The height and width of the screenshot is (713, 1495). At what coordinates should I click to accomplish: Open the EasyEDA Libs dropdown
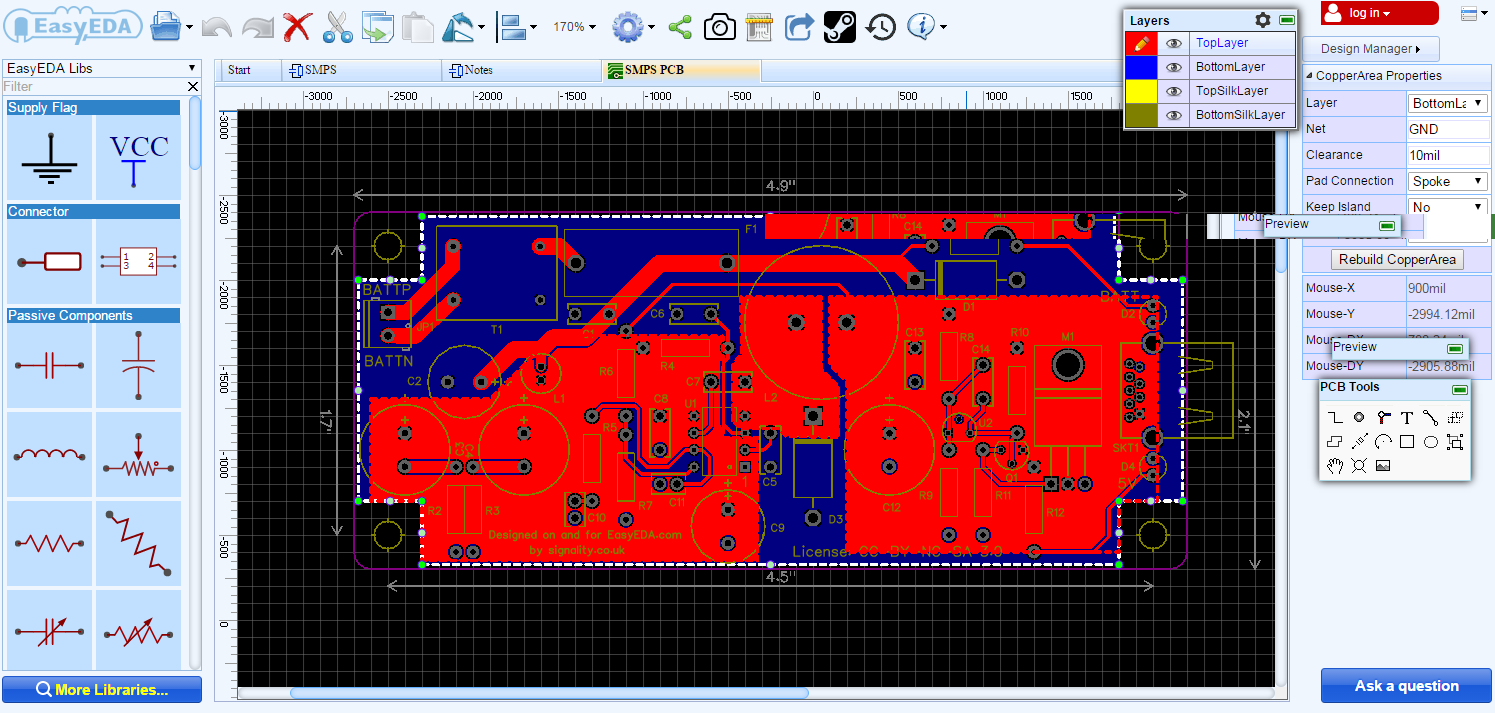pos(101,68)
